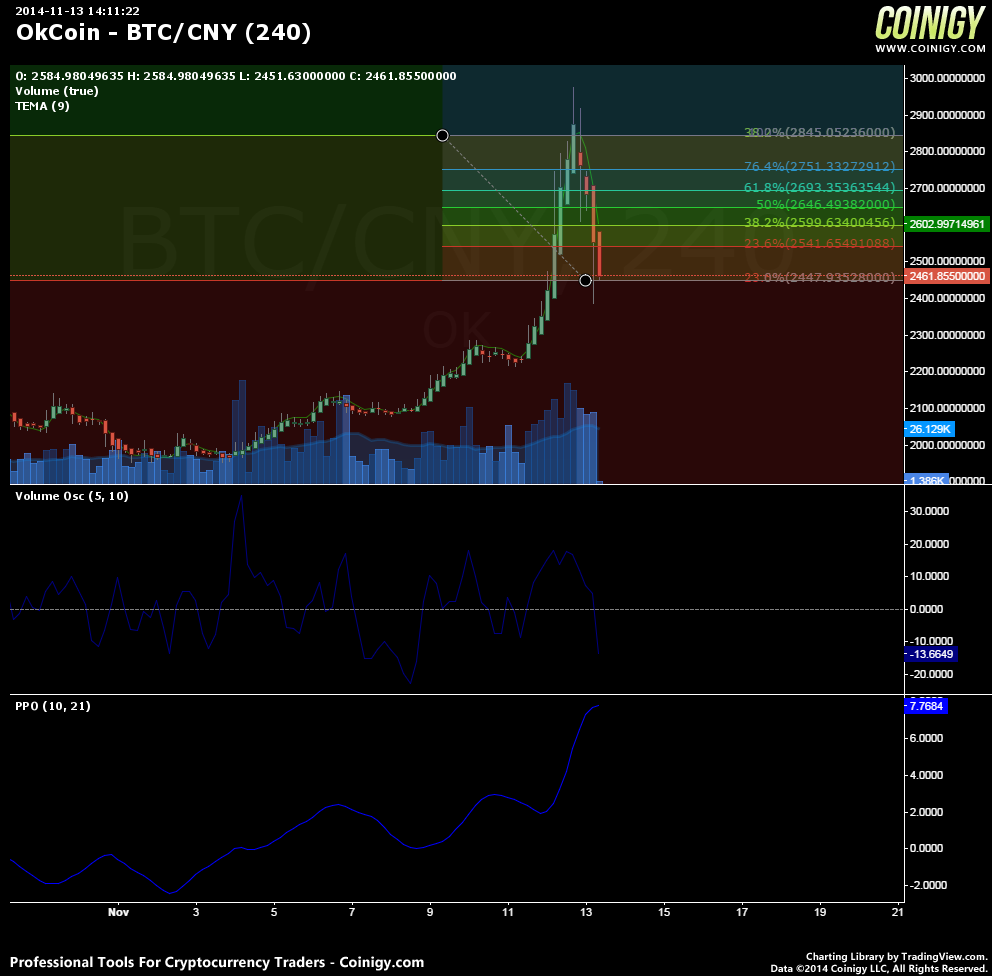Select the TEMA (9) indicator label

42,106
